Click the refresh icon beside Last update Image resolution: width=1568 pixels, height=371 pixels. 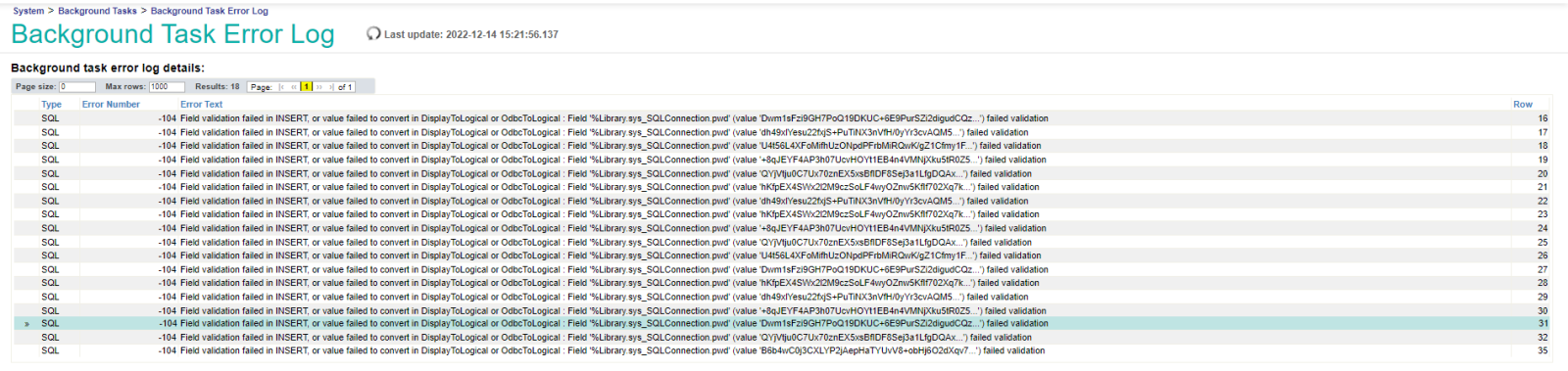pos(373,33)
